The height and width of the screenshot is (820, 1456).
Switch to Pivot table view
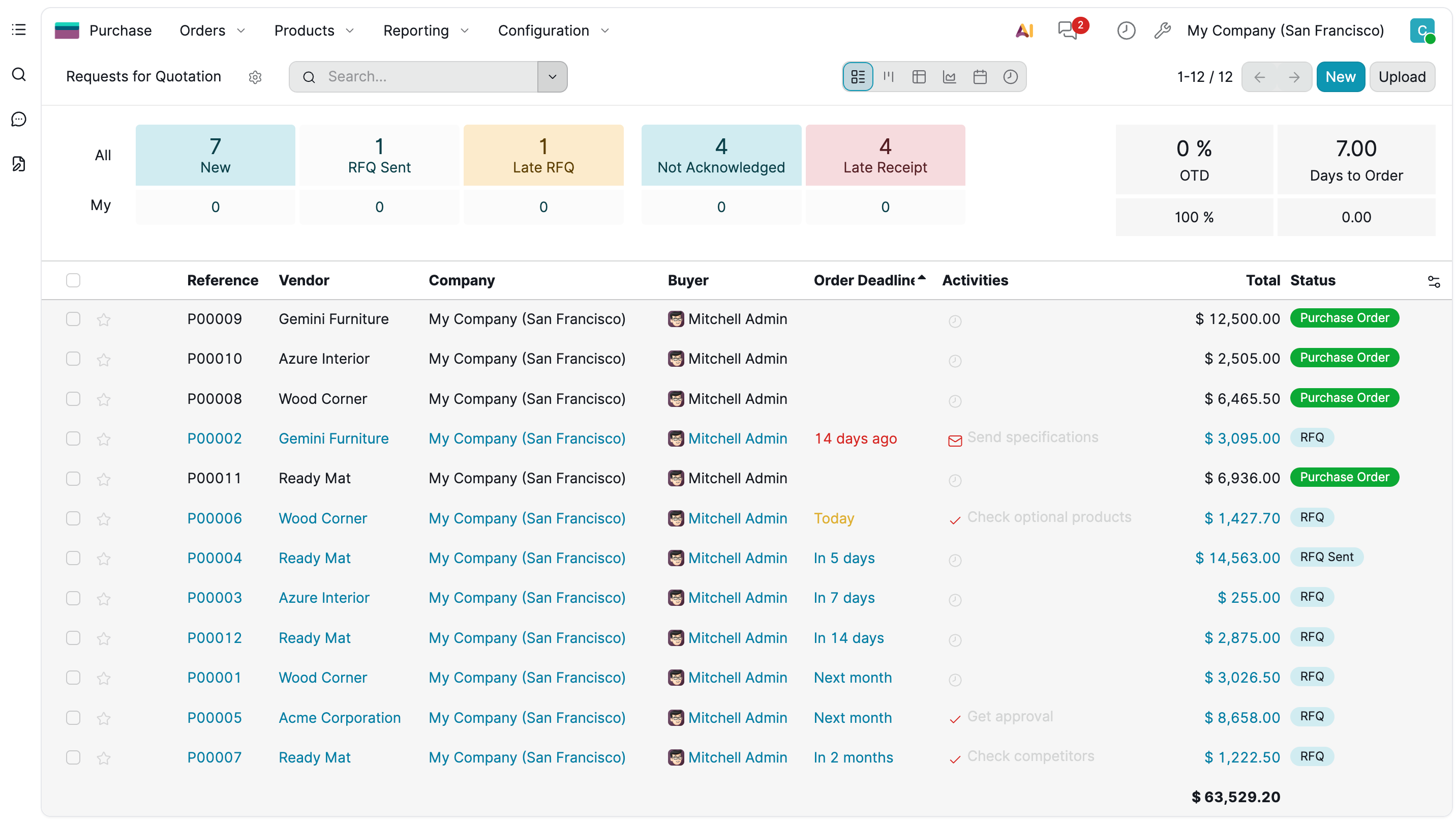919,76
